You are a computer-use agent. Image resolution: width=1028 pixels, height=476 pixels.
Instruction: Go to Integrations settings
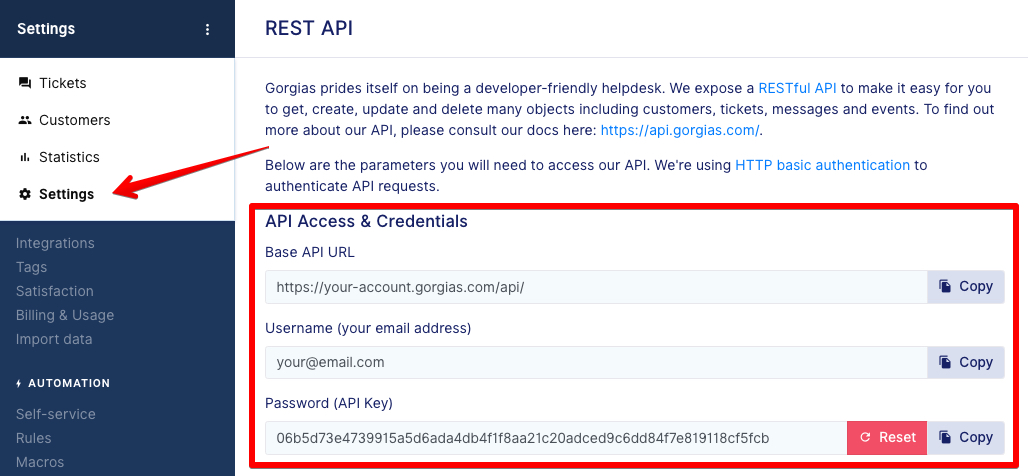point(55,243)
